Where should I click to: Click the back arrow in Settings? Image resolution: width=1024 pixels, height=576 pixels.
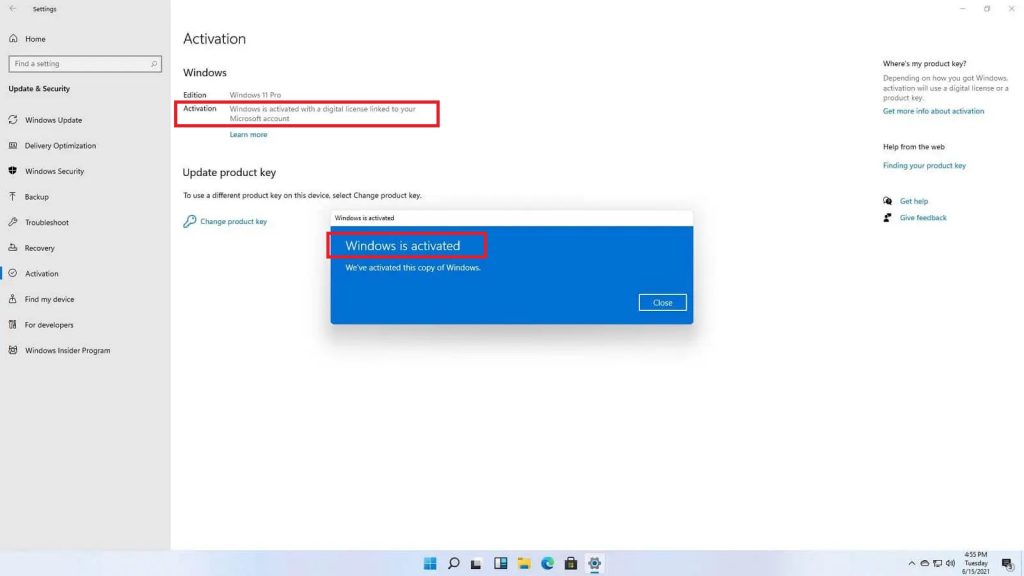coord(13,9)
